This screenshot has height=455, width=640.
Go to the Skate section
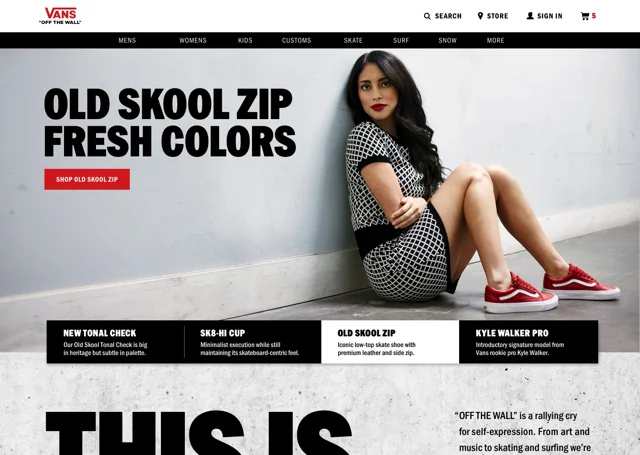click(x=353, y=40)
